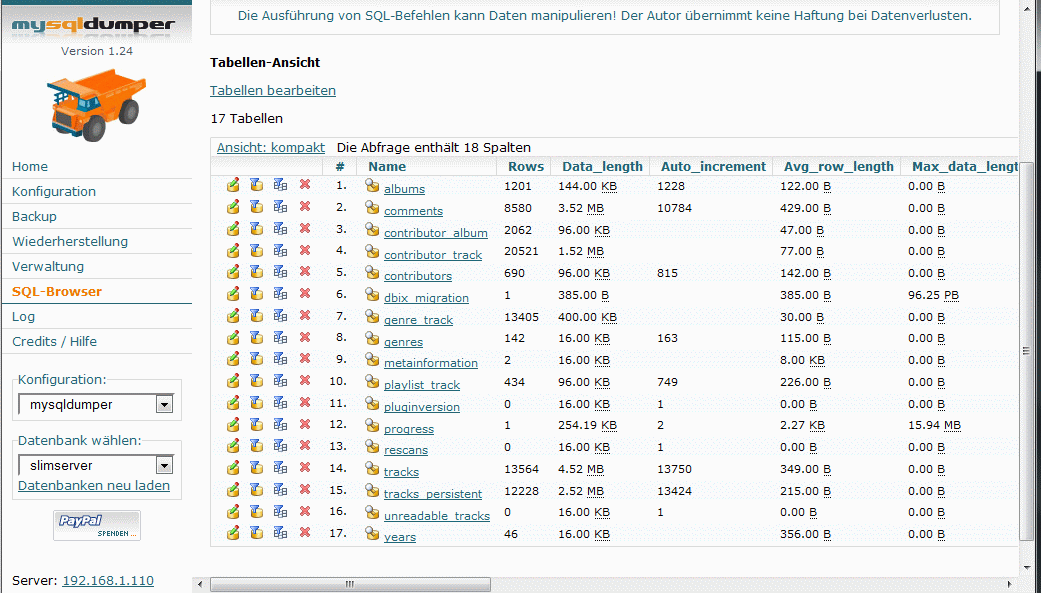The width and height of the screenshot is (1041, 593).
Task: Switch view via the Ansicht: kompakt link
Action: pyautogui.click(x=271, y=148)
